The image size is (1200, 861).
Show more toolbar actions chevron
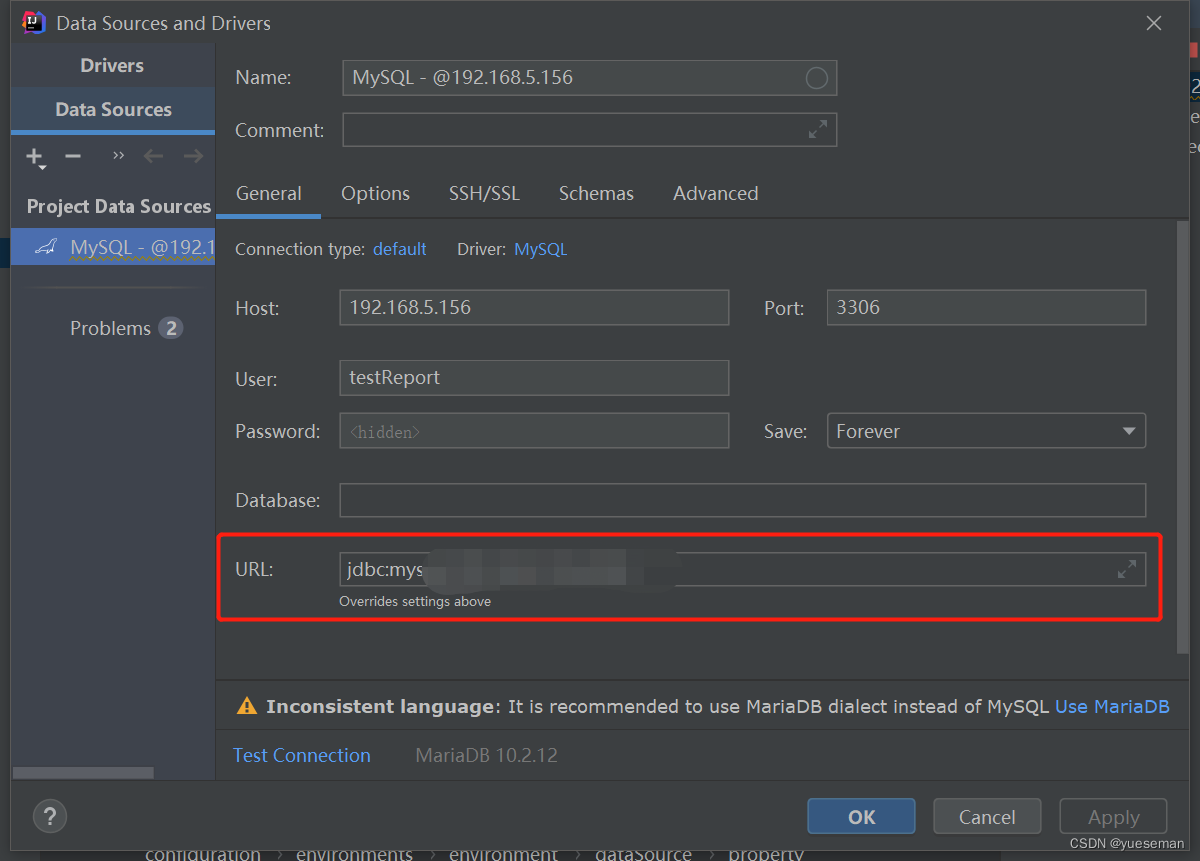point(119,156)
